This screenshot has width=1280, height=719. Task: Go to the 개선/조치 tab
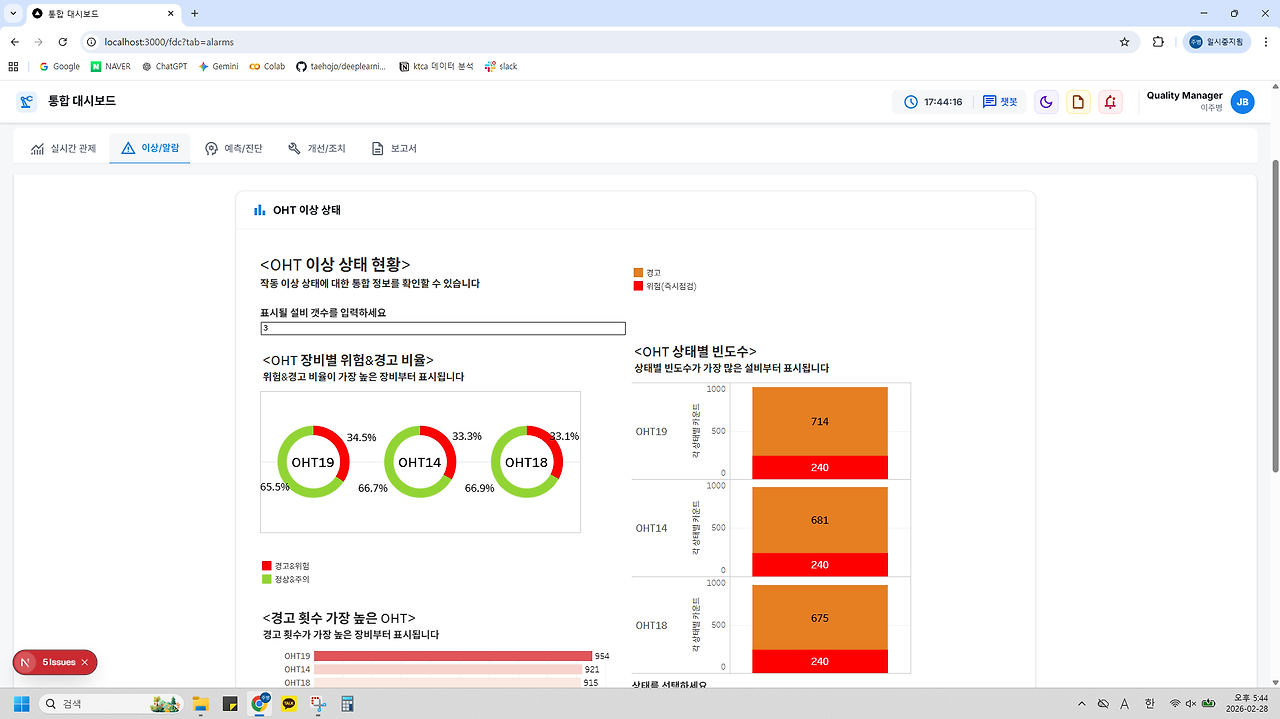pos(316,148)
